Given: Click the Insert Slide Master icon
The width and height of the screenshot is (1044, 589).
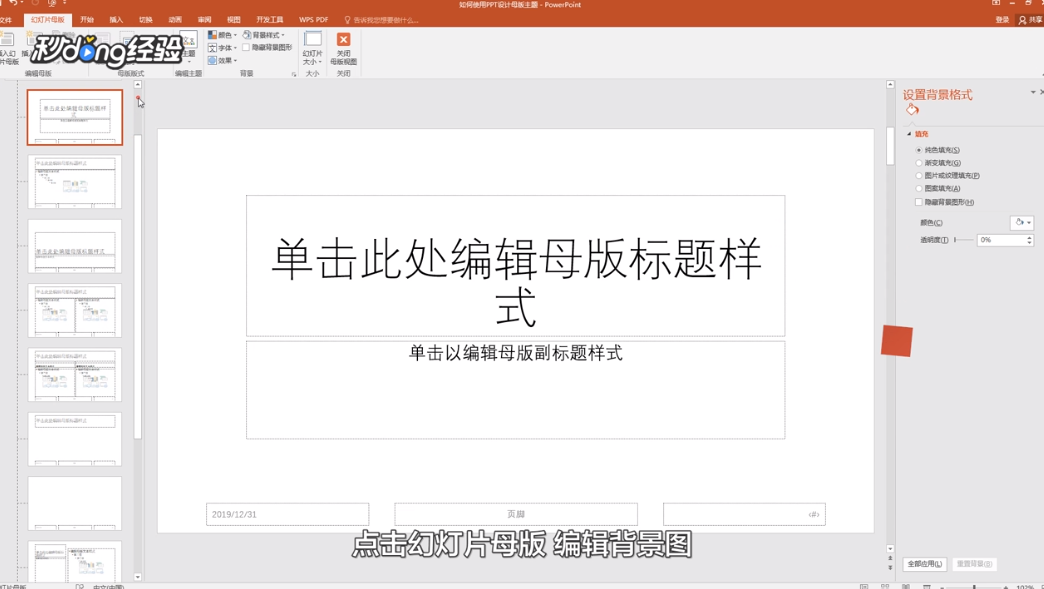Looking at the screenshot, I should point(8,40).
